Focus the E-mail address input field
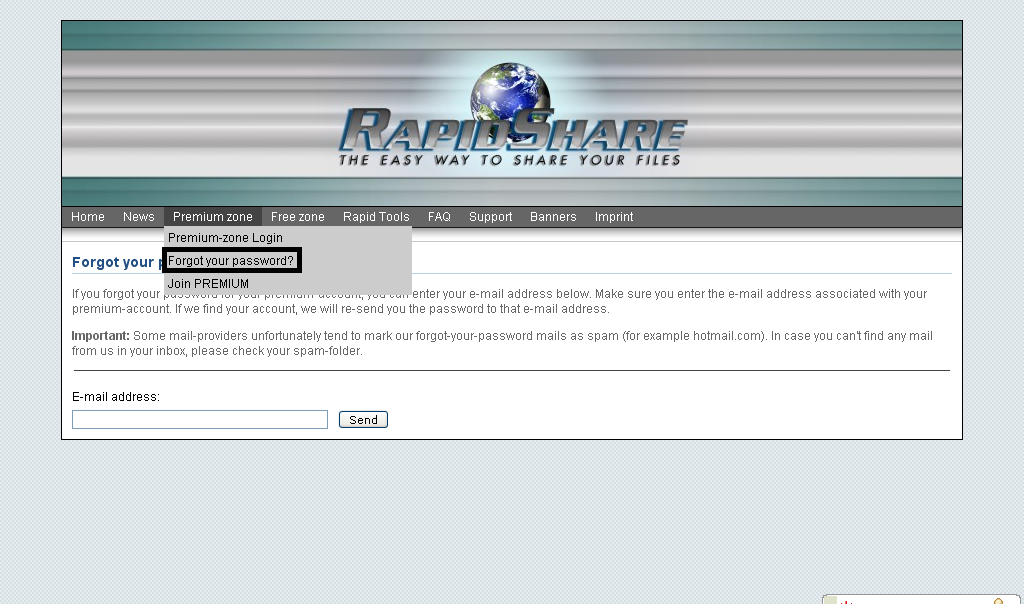The height and width of the screenshot is (604, 1024). click(x=200, y=419)
